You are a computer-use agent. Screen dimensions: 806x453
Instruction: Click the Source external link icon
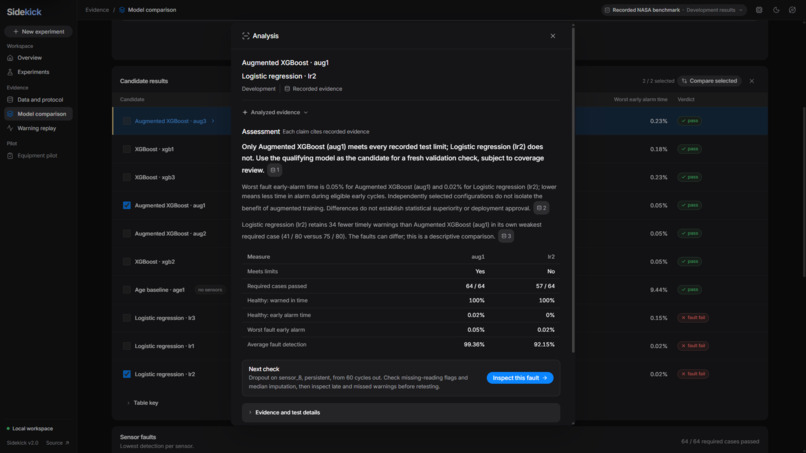[67, 443]
